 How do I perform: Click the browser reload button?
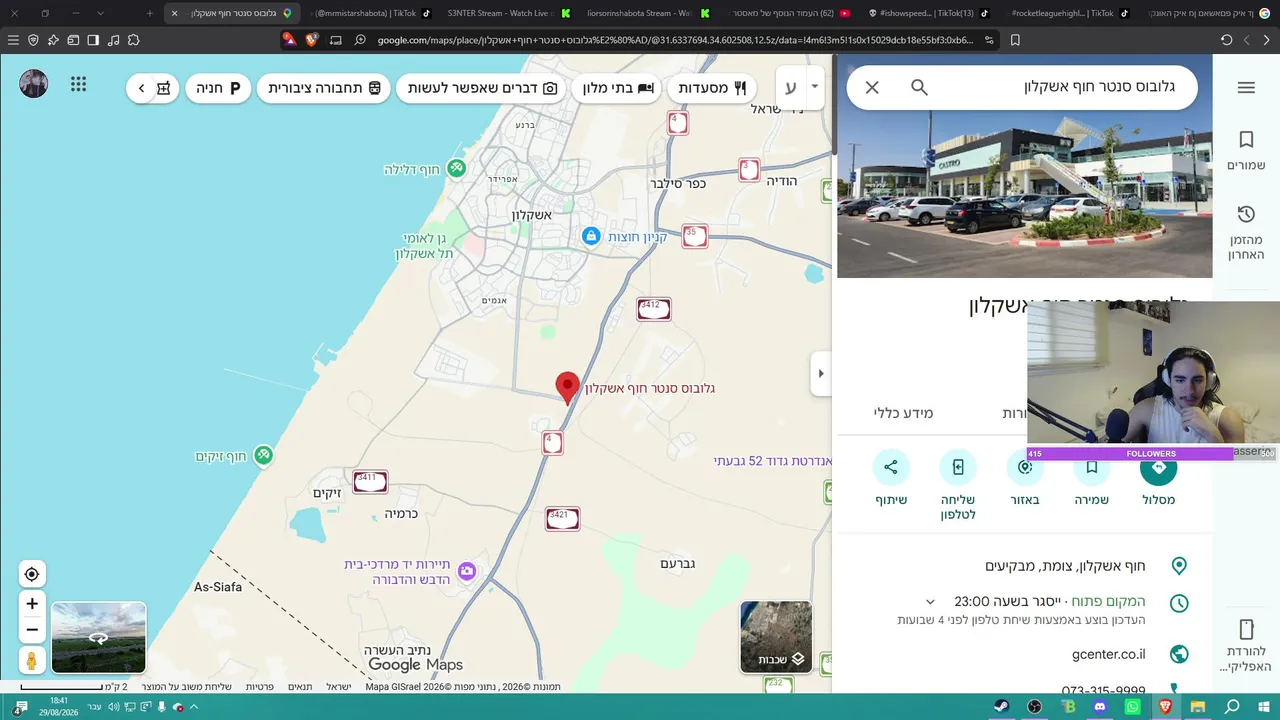1226,40
